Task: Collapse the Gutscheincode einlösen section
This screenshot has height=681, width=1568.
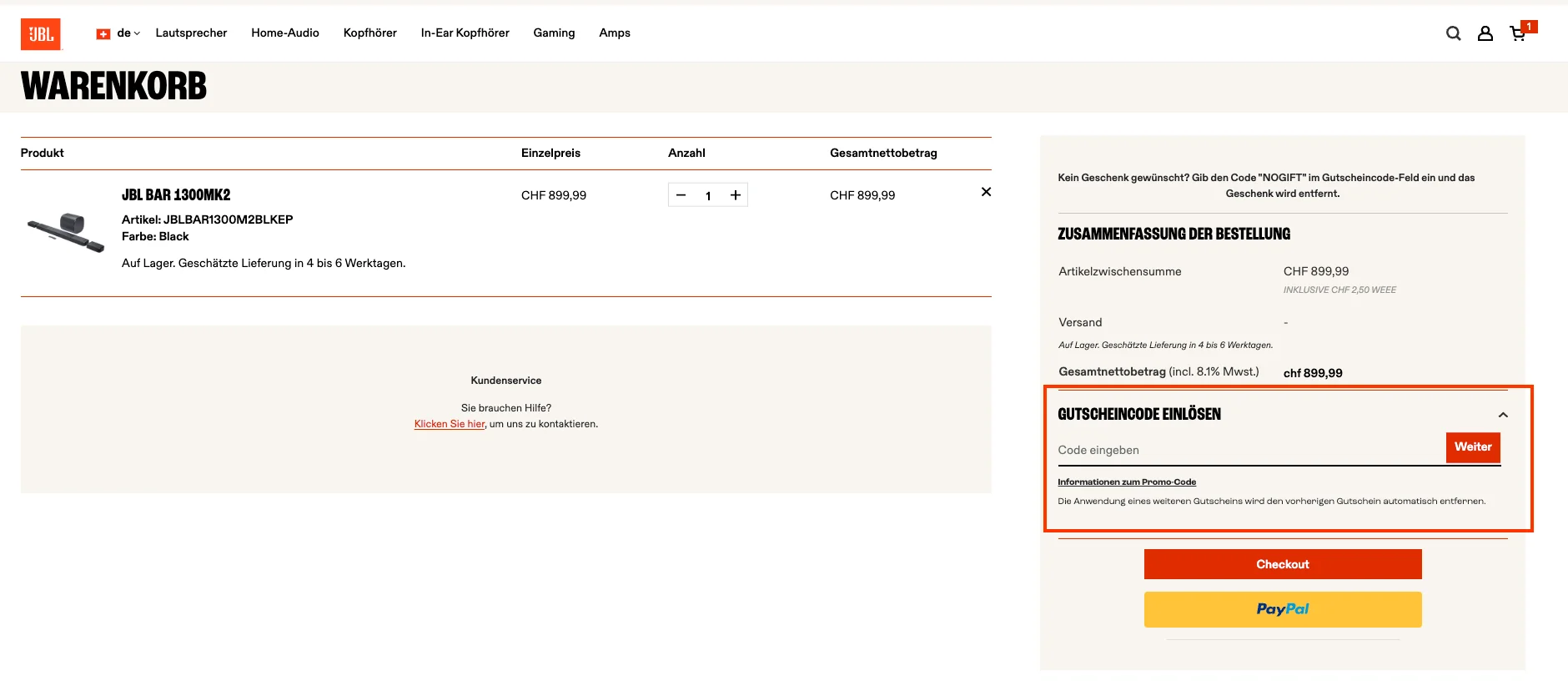Action: pos(1502,415)
